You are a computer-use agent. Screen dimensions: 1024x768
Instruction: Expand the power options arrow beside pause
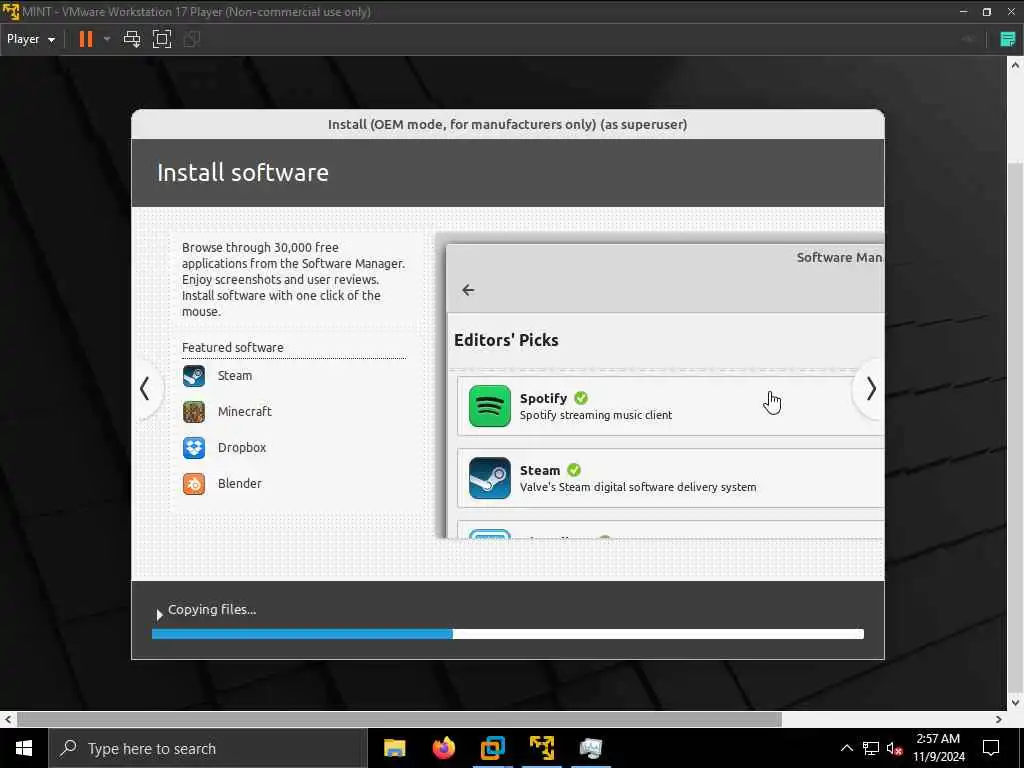coord(107,39)
